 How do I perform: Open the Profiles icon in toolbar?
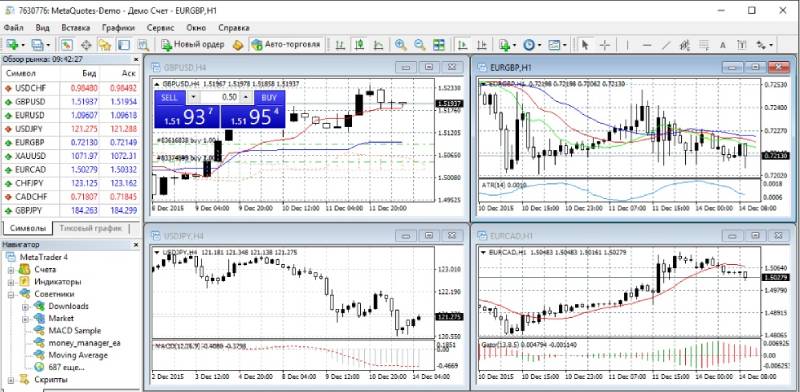(37, 45)
